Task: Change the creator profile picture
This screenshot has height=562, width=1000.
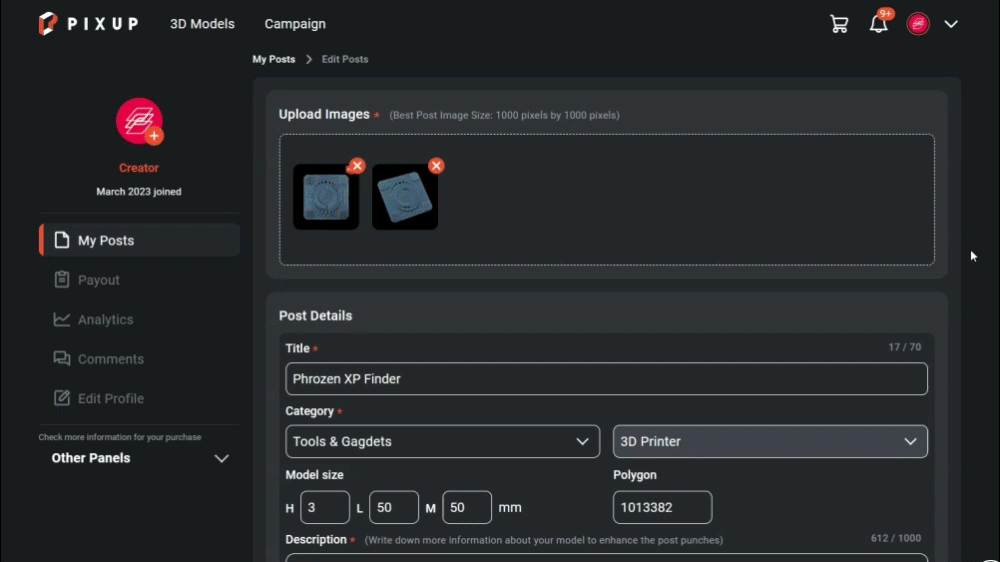Action: (x=138, y=121)
